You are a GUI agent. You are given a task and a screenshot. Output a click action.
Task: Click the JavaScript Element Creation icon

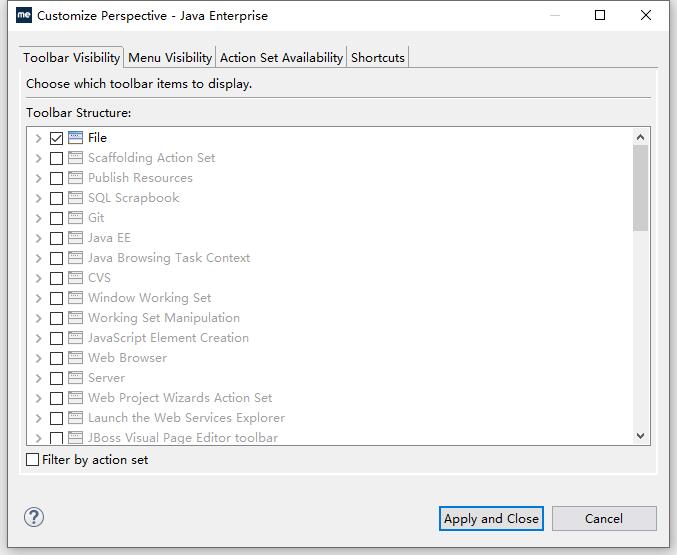[75, 338]
